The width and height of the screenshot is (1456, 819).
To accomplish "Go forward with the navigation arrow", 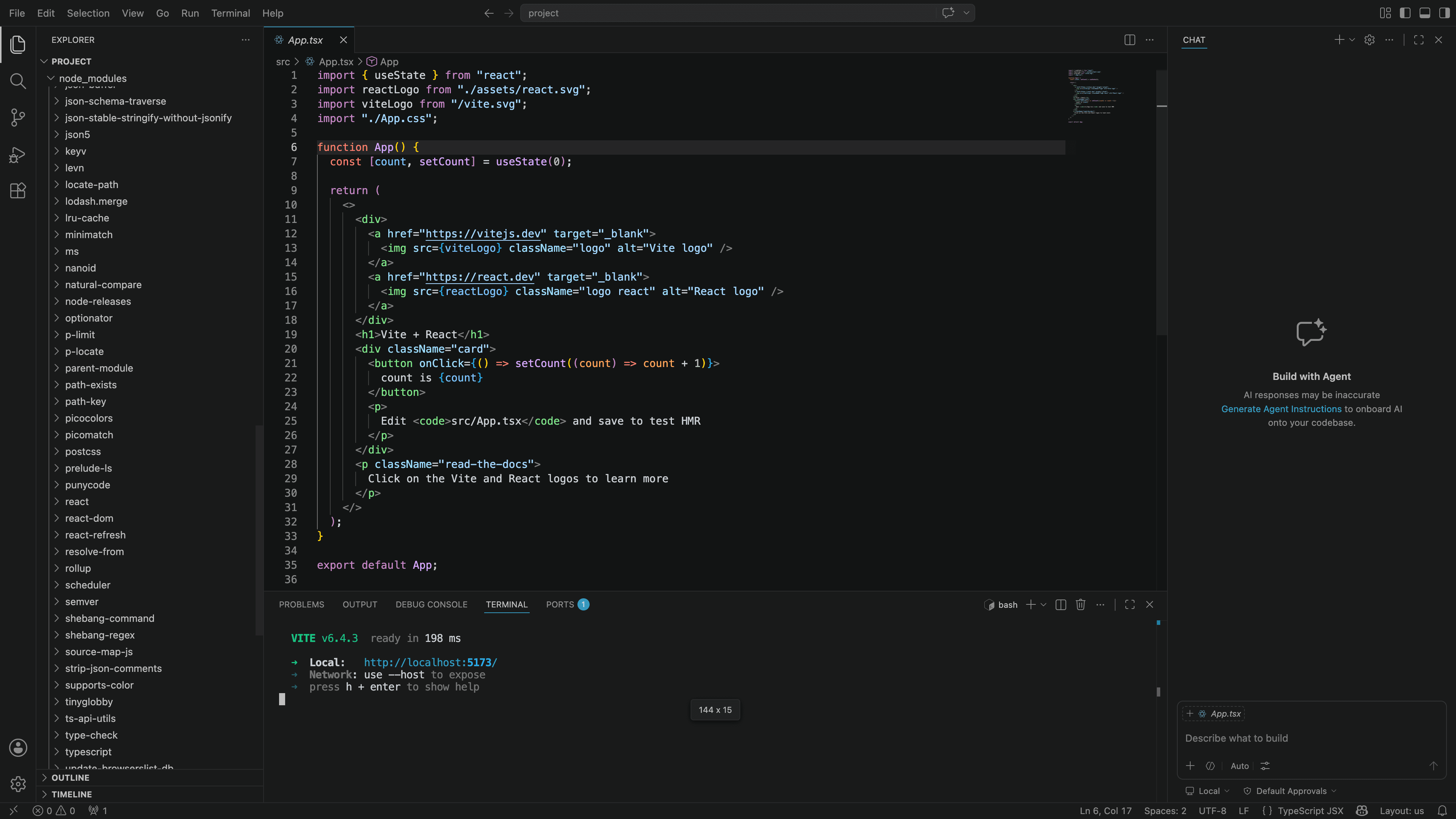I will click(509, 13).
